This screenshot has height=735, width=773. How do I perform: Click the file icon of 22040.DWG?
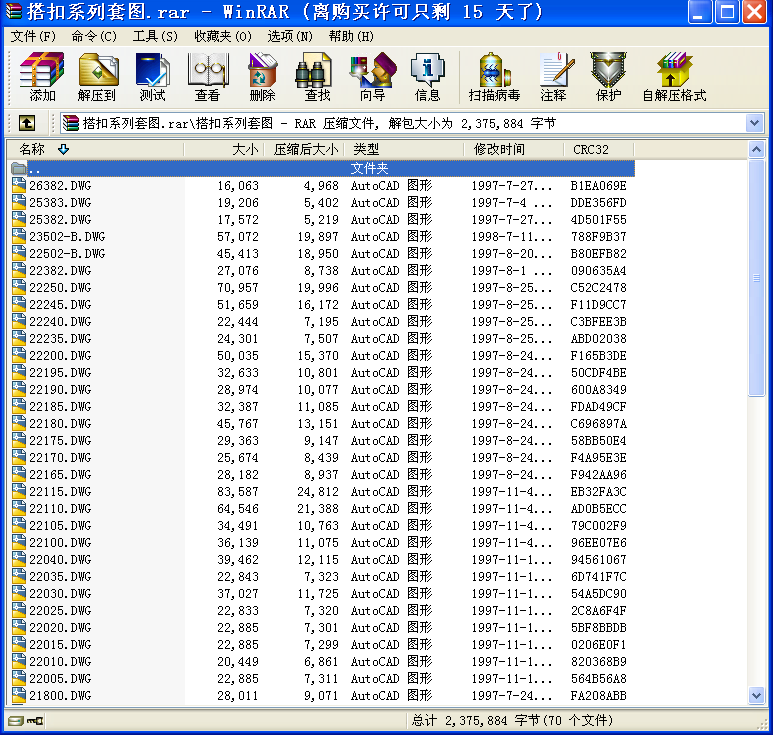coord(19,560)
